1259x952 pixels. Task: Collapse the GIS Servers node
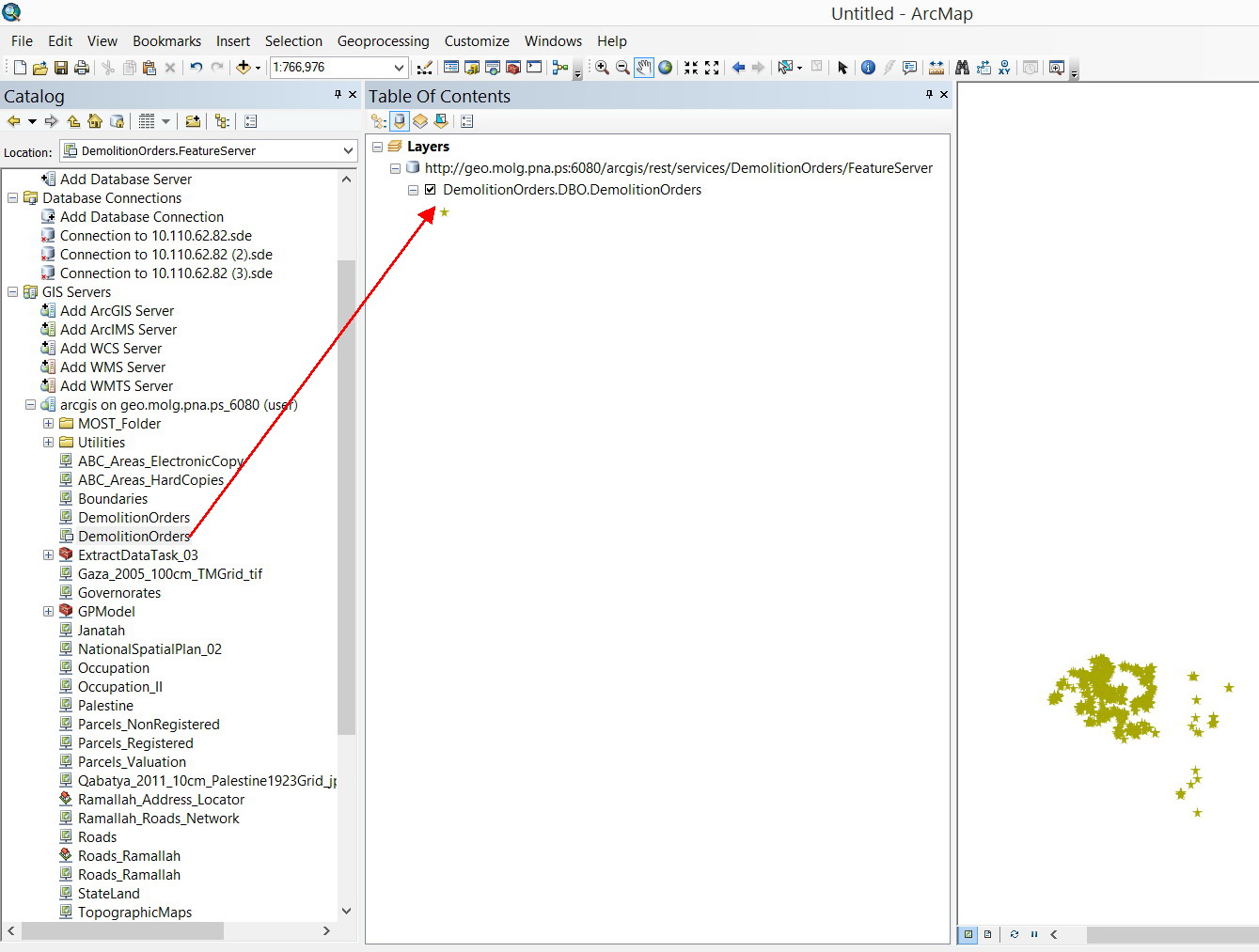(x=13, y=292)
